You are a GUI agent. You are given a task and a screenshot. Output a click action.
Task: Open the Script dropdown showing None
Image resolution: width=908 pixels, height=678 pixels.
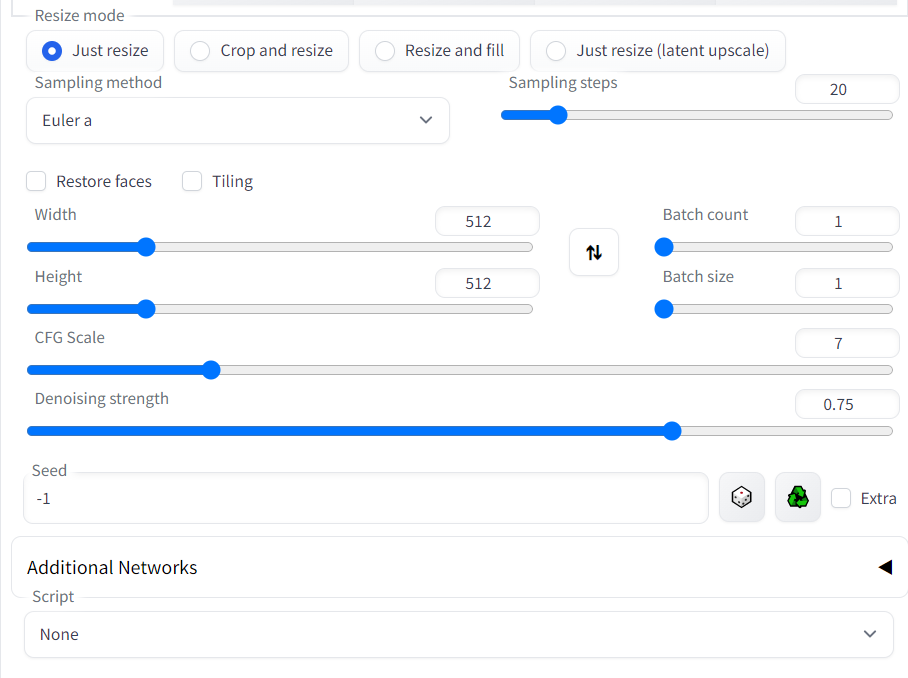click(459, 635)
